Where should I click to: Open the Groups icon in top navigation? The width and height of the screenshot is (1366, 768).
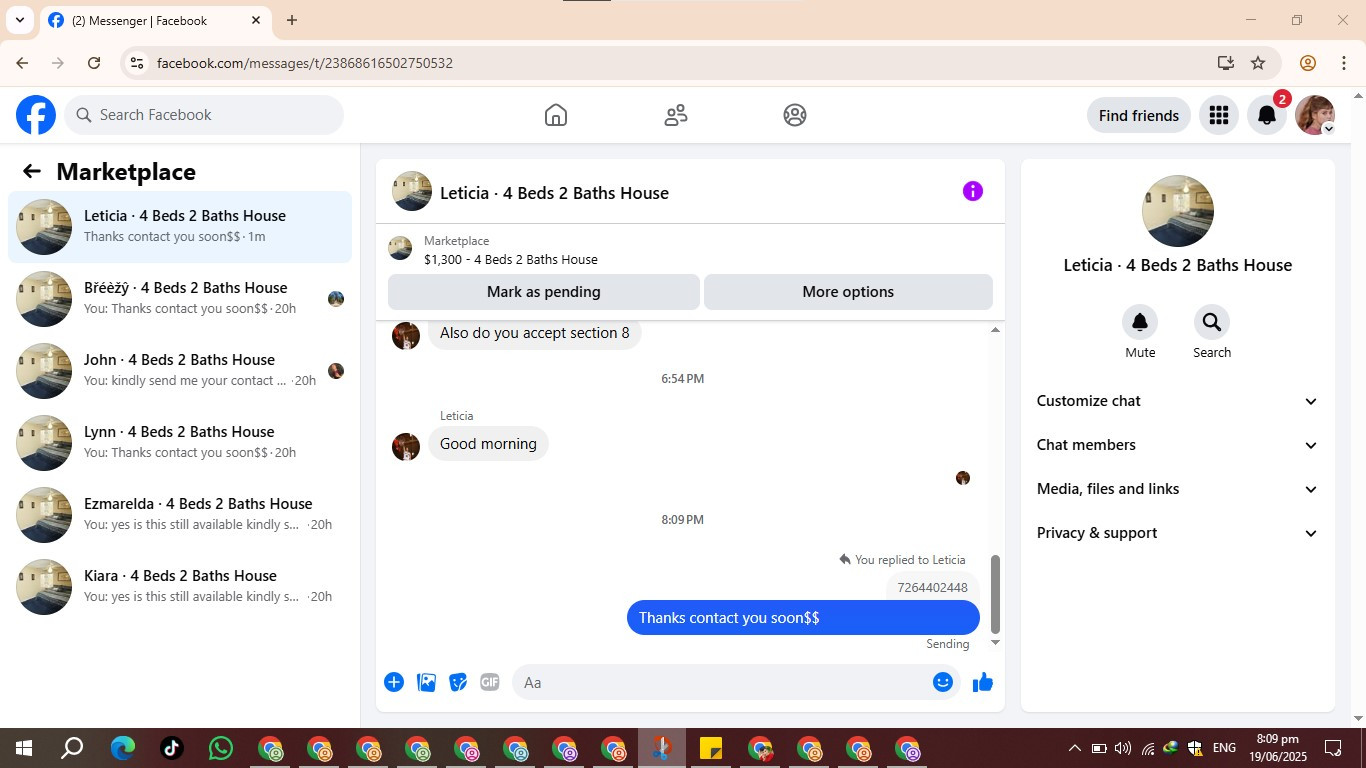[795, 115]
